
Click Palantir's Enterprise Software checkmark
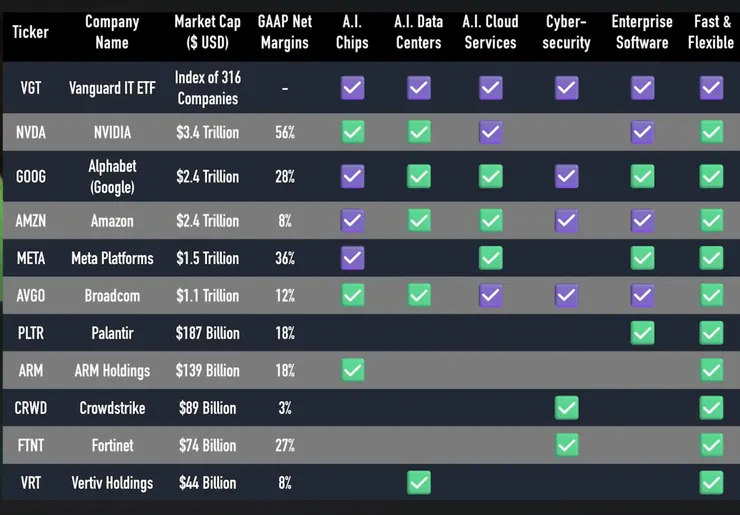click(x=642, y=333)
